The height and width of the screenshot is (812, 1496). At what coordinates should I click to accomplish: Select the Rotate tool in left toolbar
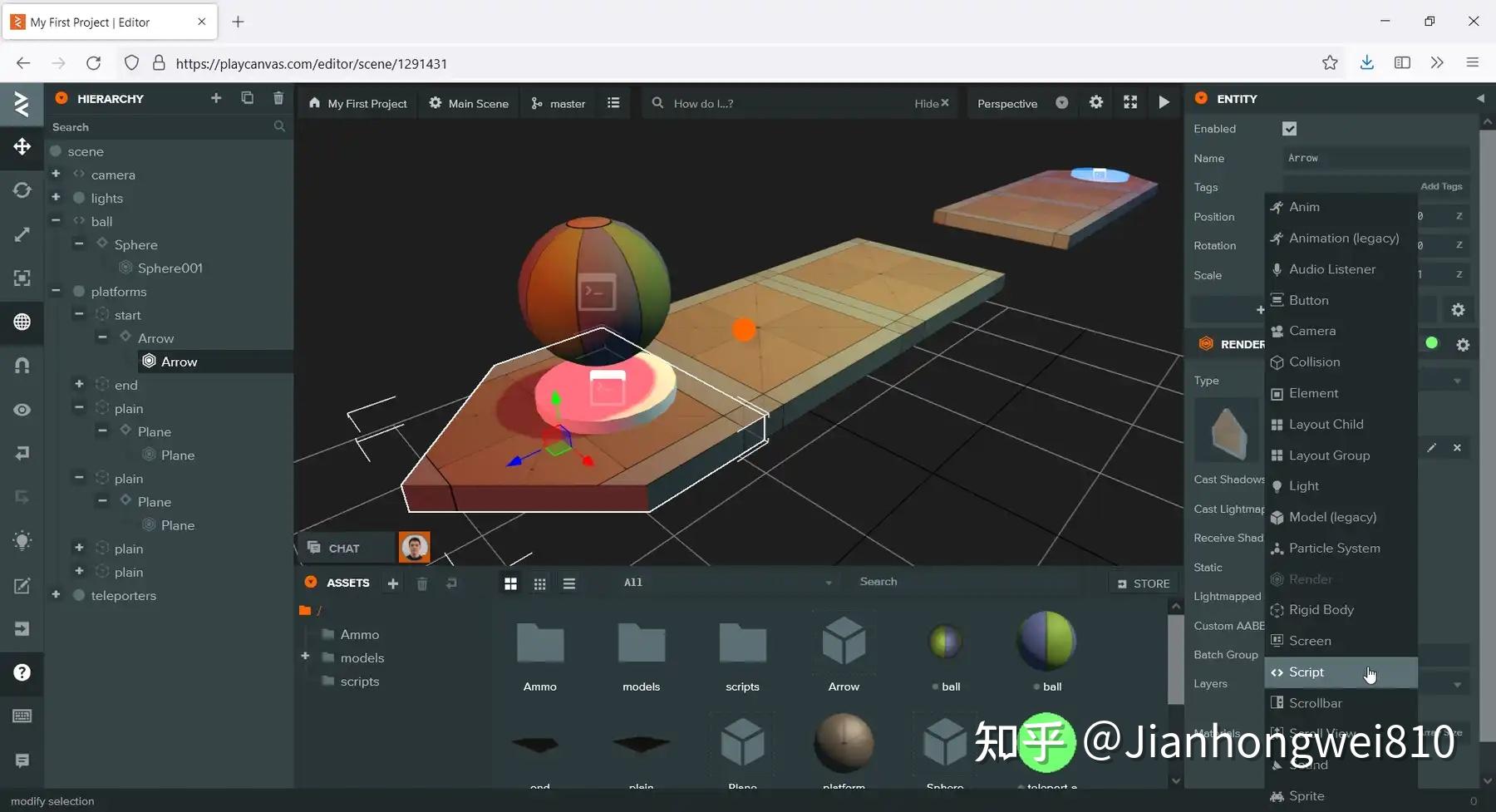tap(22, 190)
